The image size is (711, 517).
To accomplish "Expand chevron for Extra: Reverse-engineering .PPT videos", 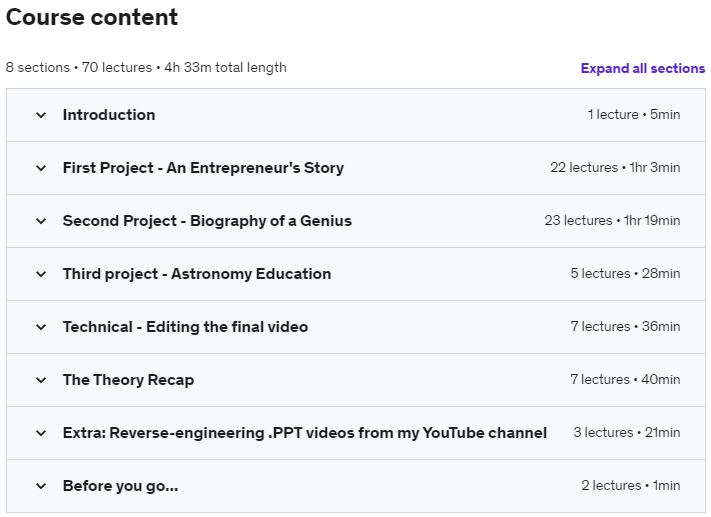I will 41,433.
